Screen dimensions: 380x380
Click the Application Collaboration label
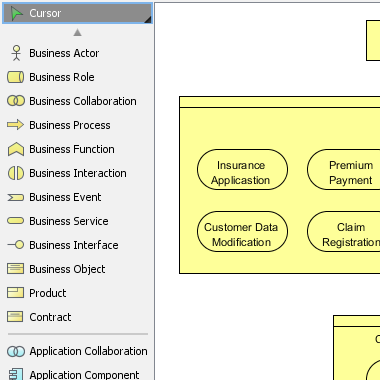(88, 351)
